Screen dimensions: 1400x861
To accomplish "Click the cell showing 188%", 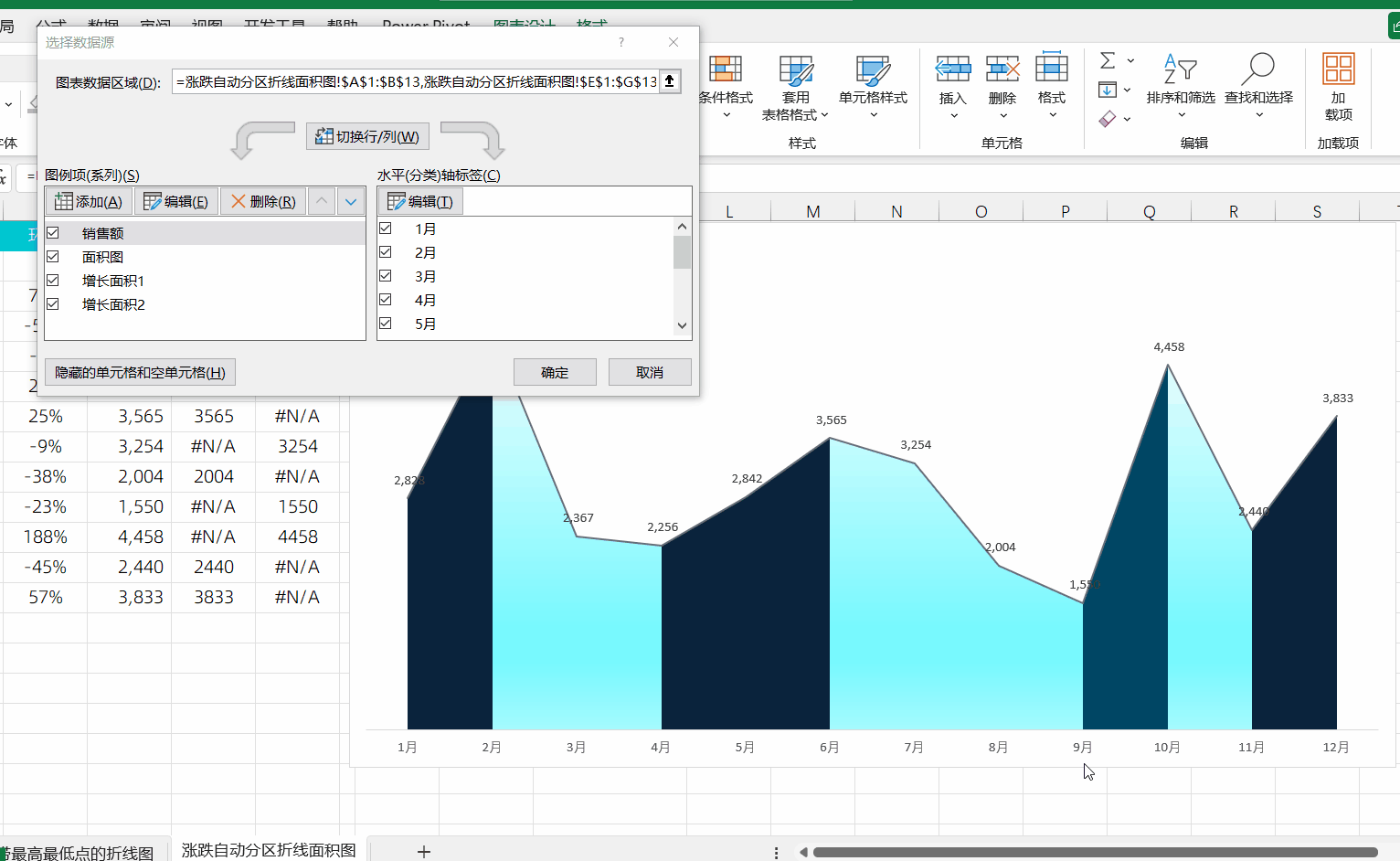I will (x=45, y=537).
